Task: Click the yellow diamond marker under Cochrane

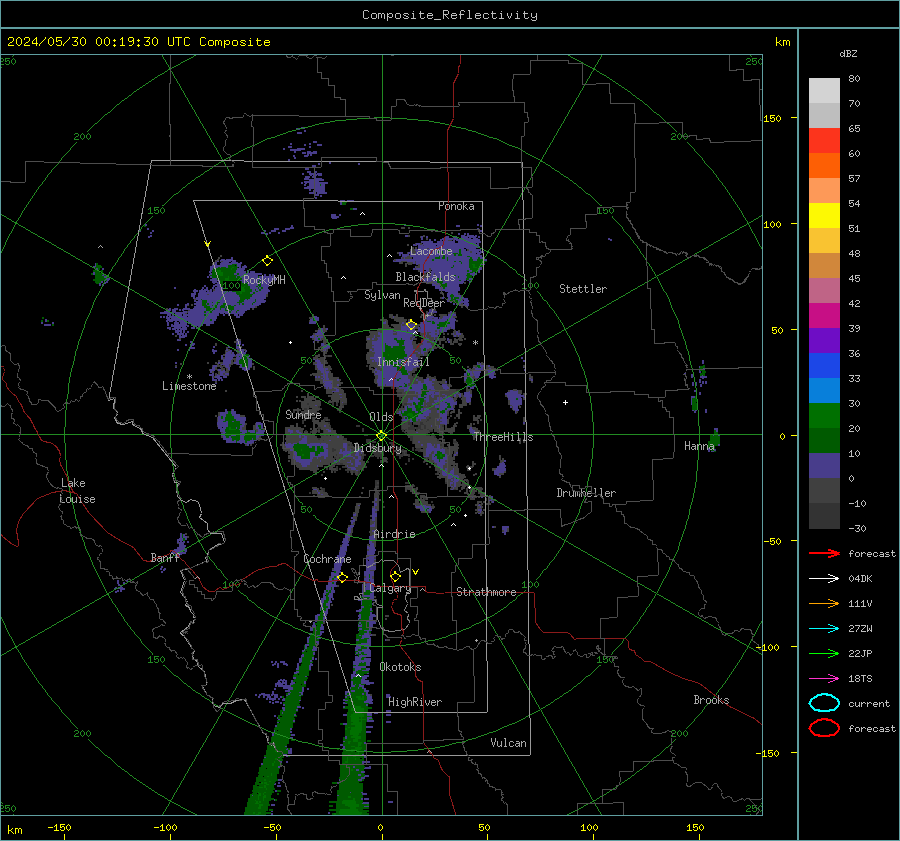Action: point(342,577)
